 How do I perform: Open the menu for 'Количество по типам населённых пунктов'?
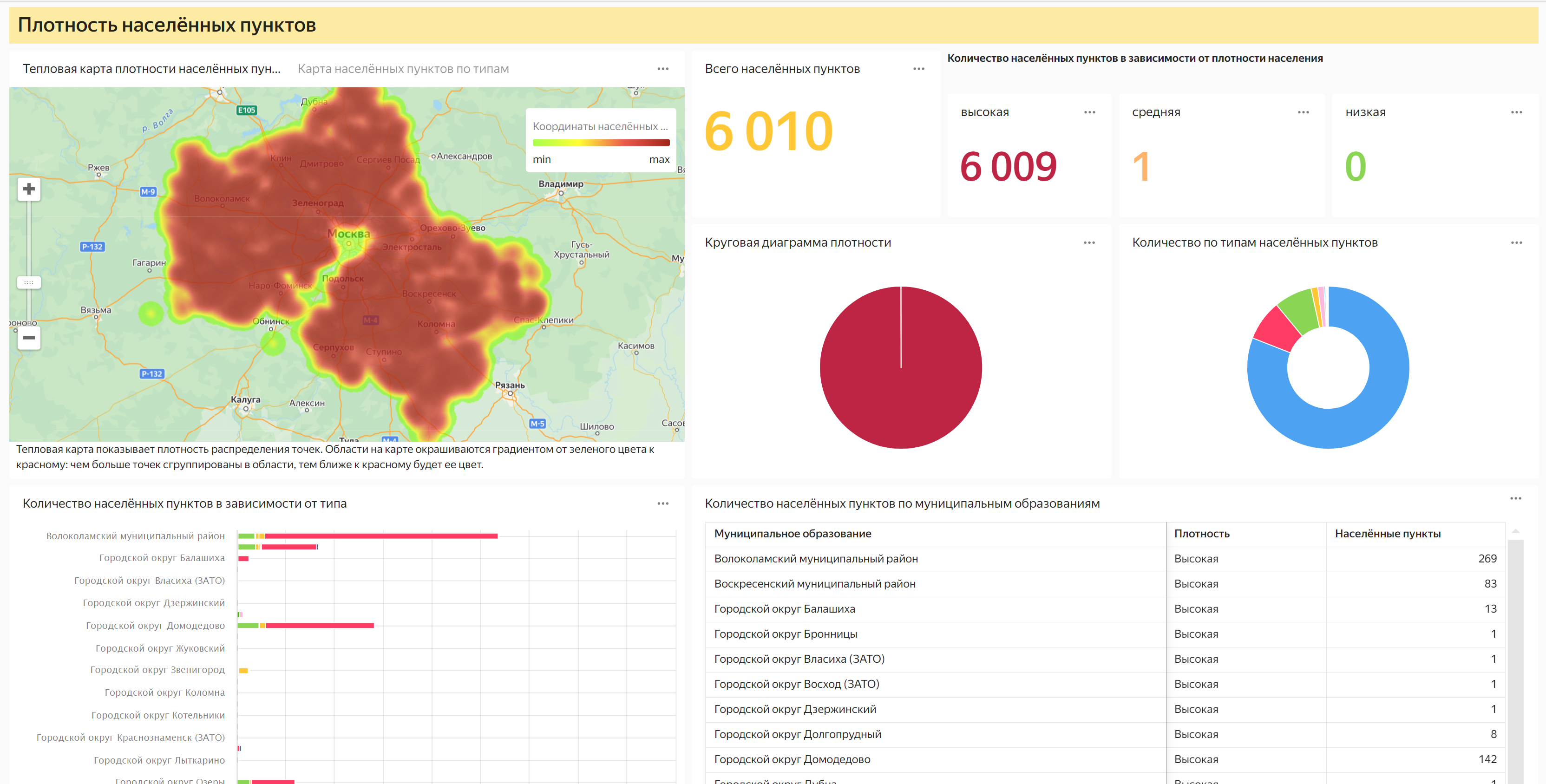tap(1516, 243)
